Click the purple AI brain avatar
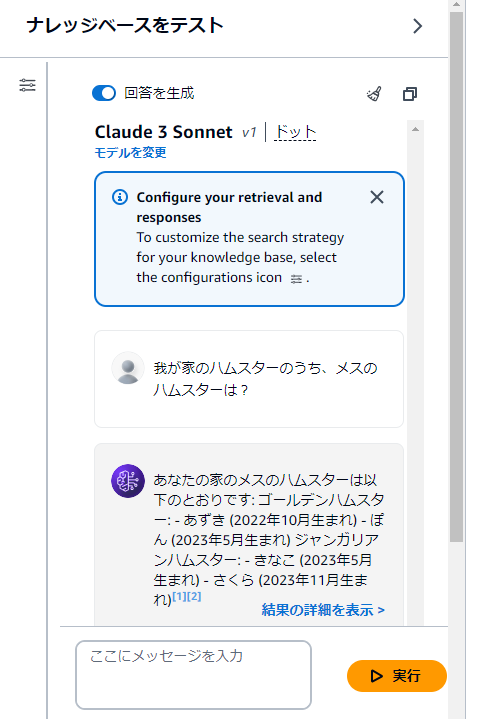 tap(128, 481)
